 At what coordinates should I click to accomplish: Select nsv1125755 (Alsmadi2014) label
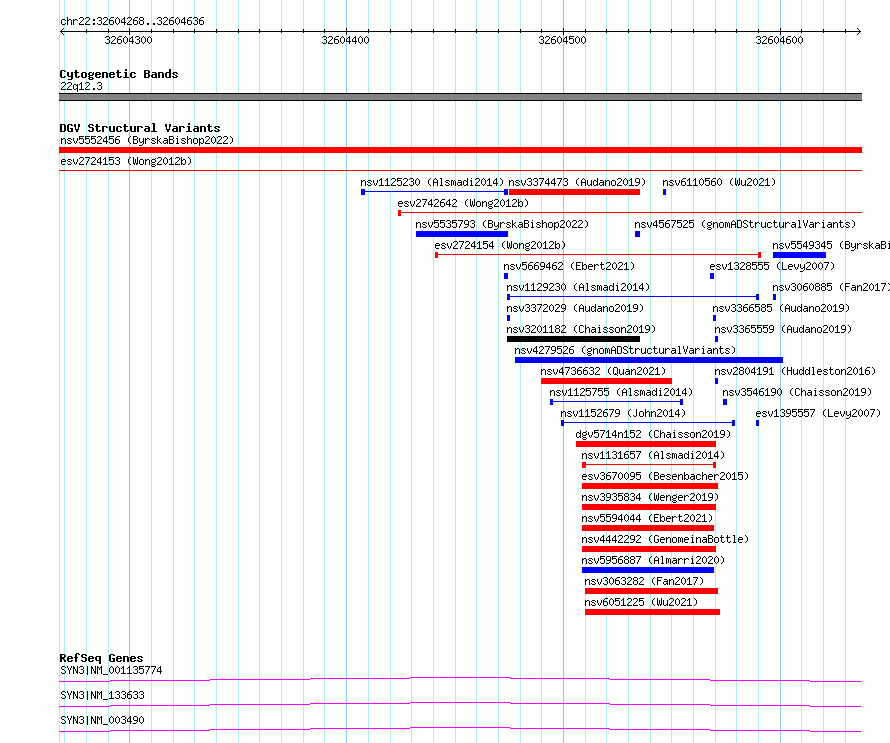click(x=621, y=392)
